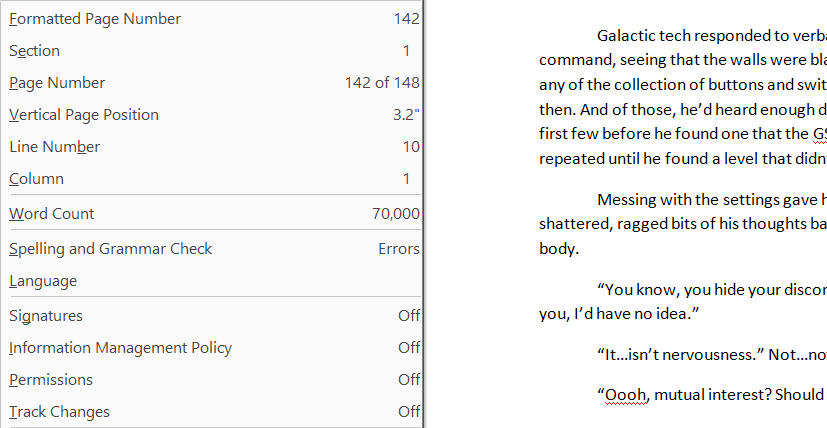This screenshot has width=827, height=428.
Task: Select the Column menu option
Action: 37,179
